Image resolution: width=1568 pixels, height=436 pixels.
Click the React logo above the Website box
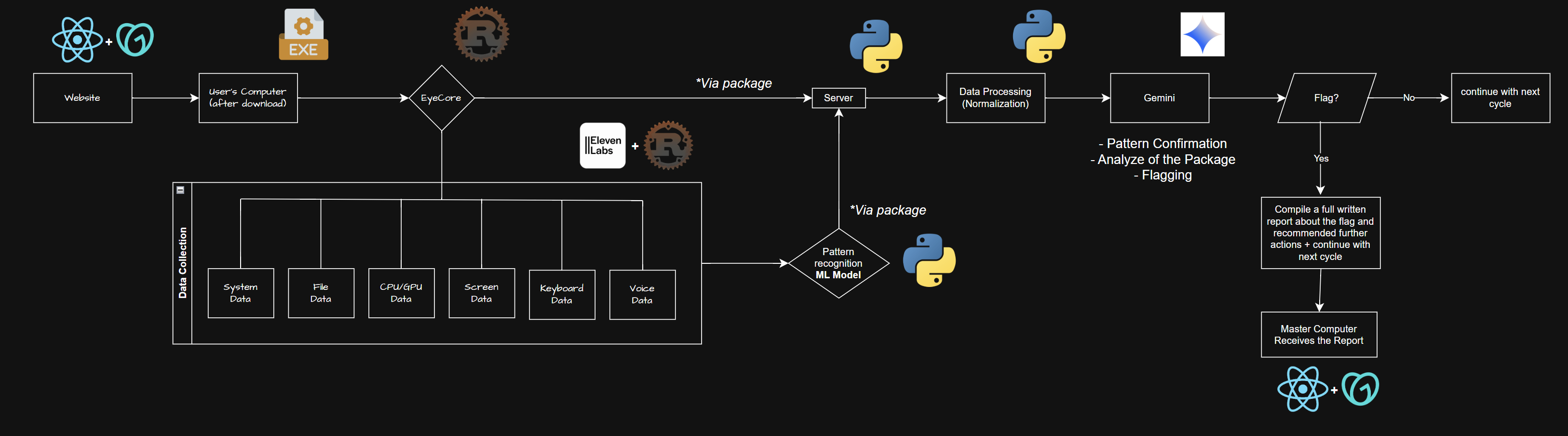tap(77, 40)
